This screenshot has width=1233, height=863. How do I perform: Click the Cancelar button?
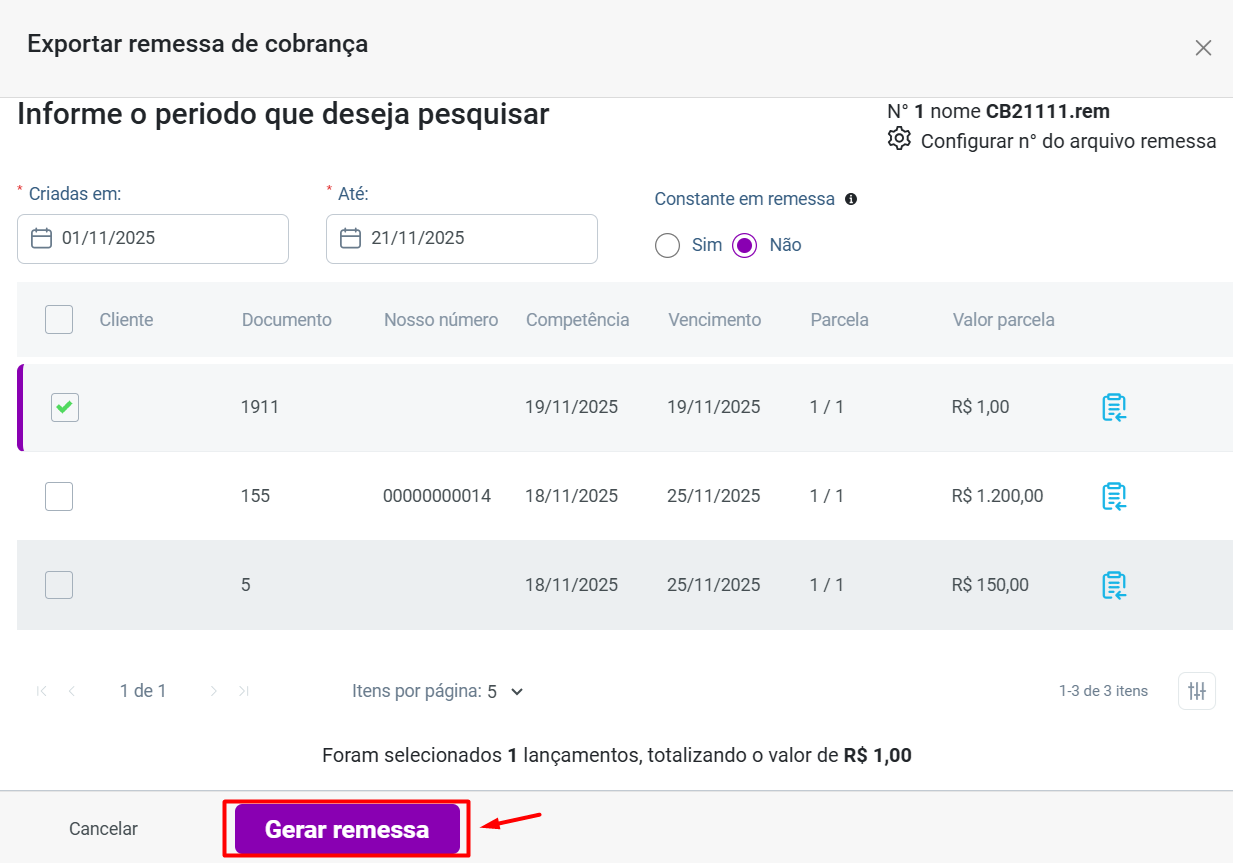[x=103, y=829]
